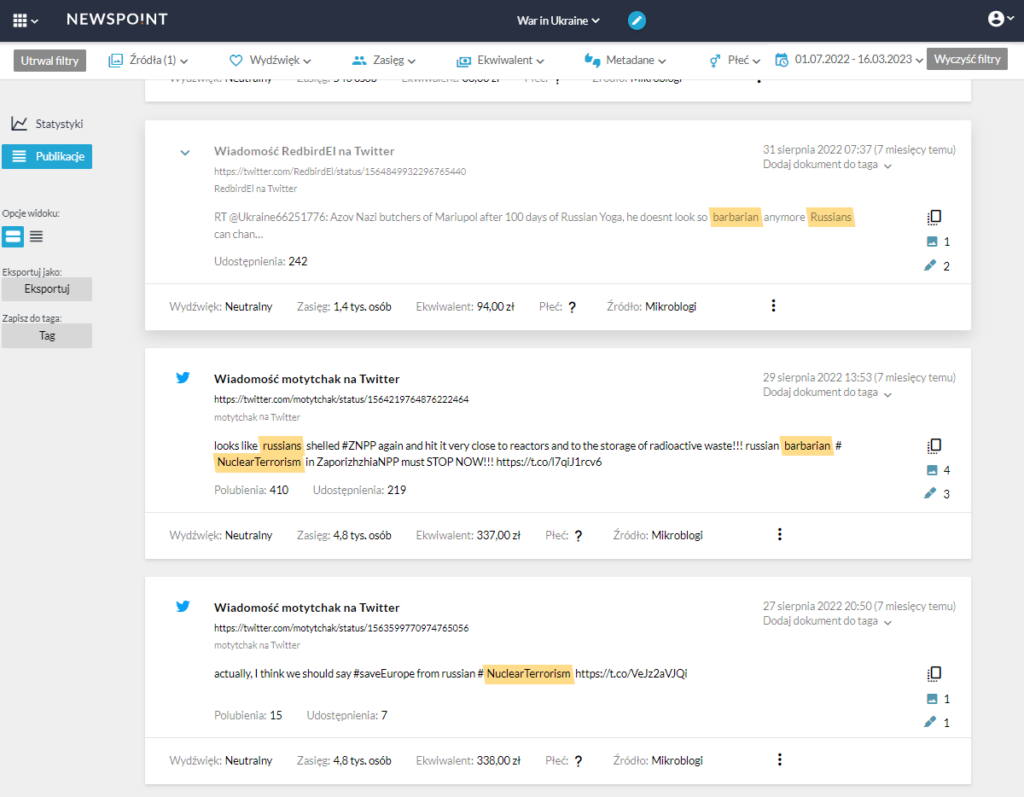Click the blue pencil edit icon
This screenshot has width=1024, height=797.
637,20
